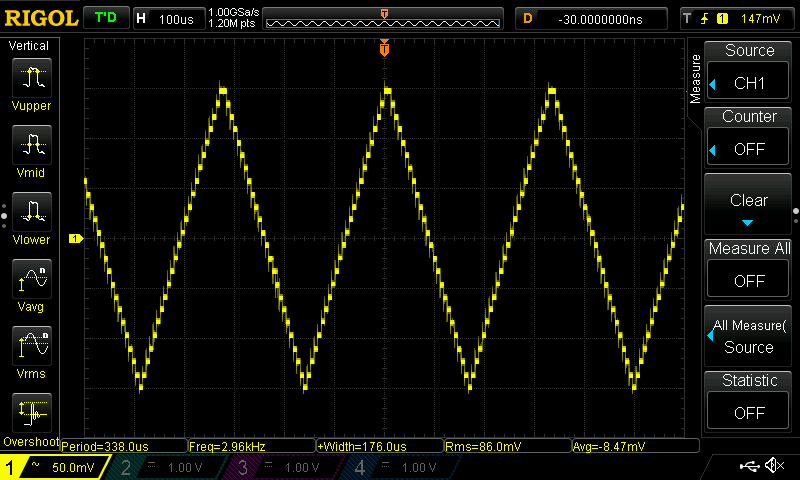
Task: Select the Vlower measurement icon
Action: [32, 212]
